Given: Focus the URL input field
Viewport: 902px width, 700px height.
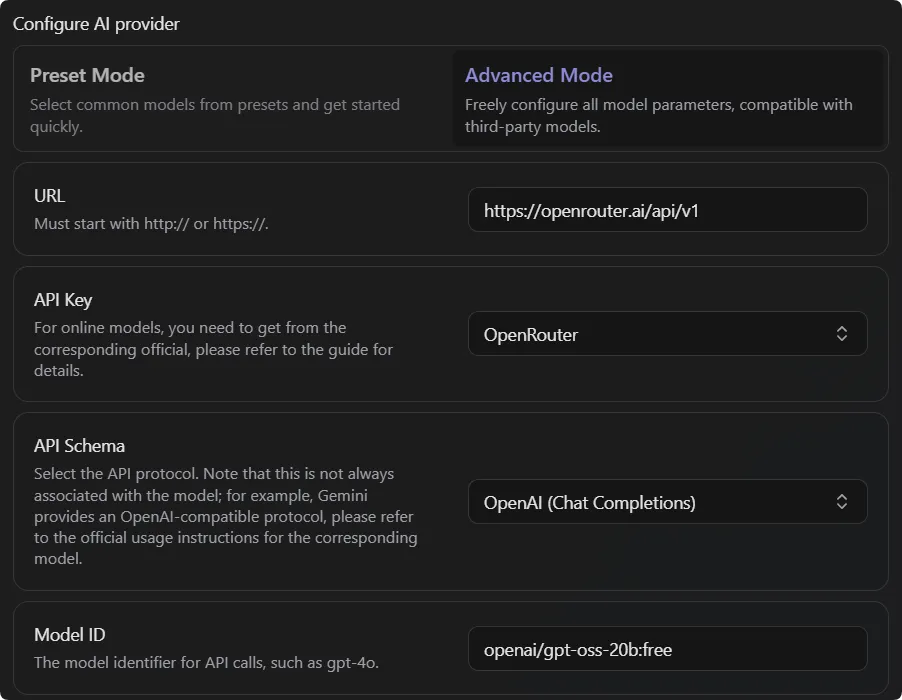Looking at the screenshot, I should [x=667, y=210].
